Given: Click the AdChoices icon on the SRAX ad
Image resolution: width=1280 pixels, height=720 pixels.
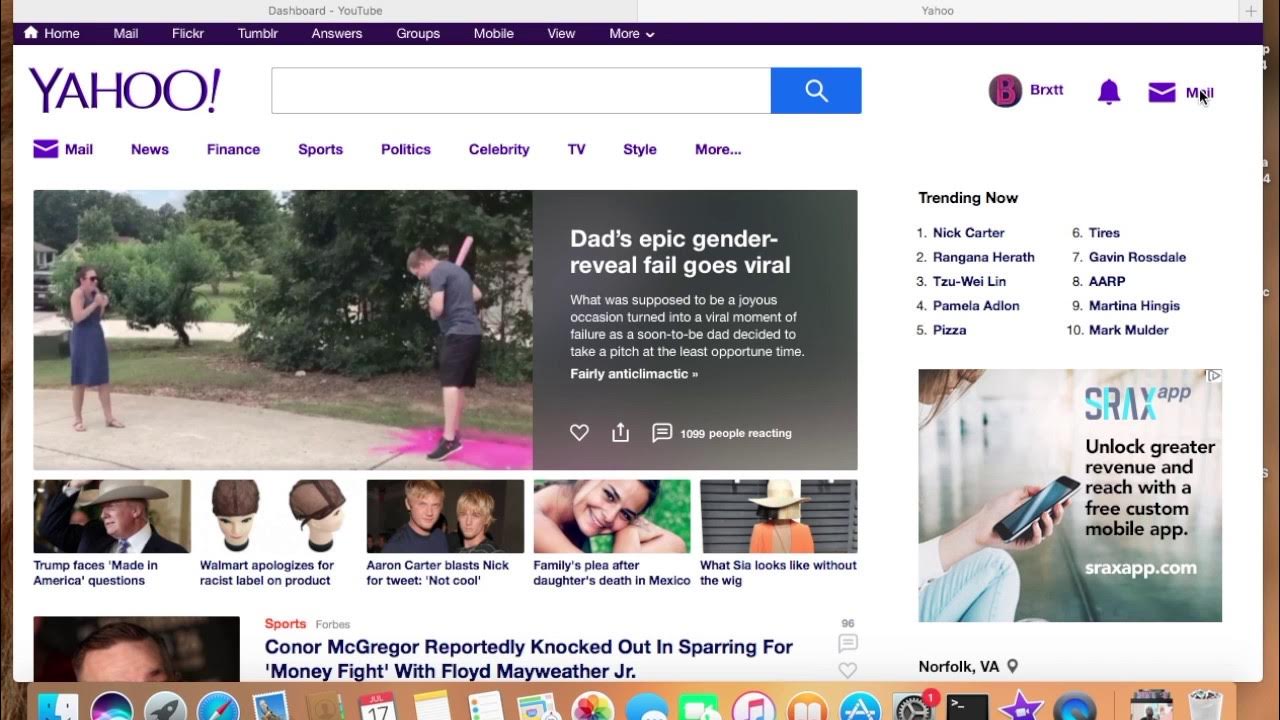Looking at the screenshot, I should pyautogui.click(x=1213, y=376).
